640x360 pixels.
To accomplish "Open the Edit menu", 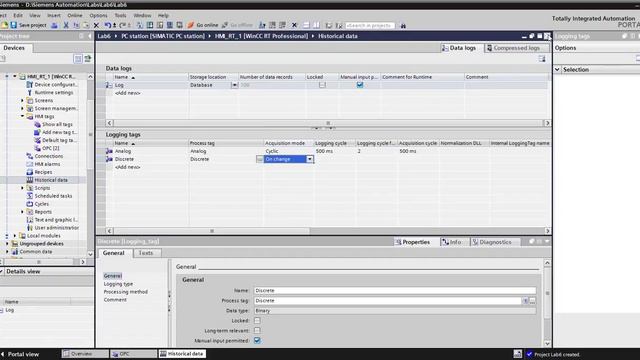I will click(x=18, y=16).
